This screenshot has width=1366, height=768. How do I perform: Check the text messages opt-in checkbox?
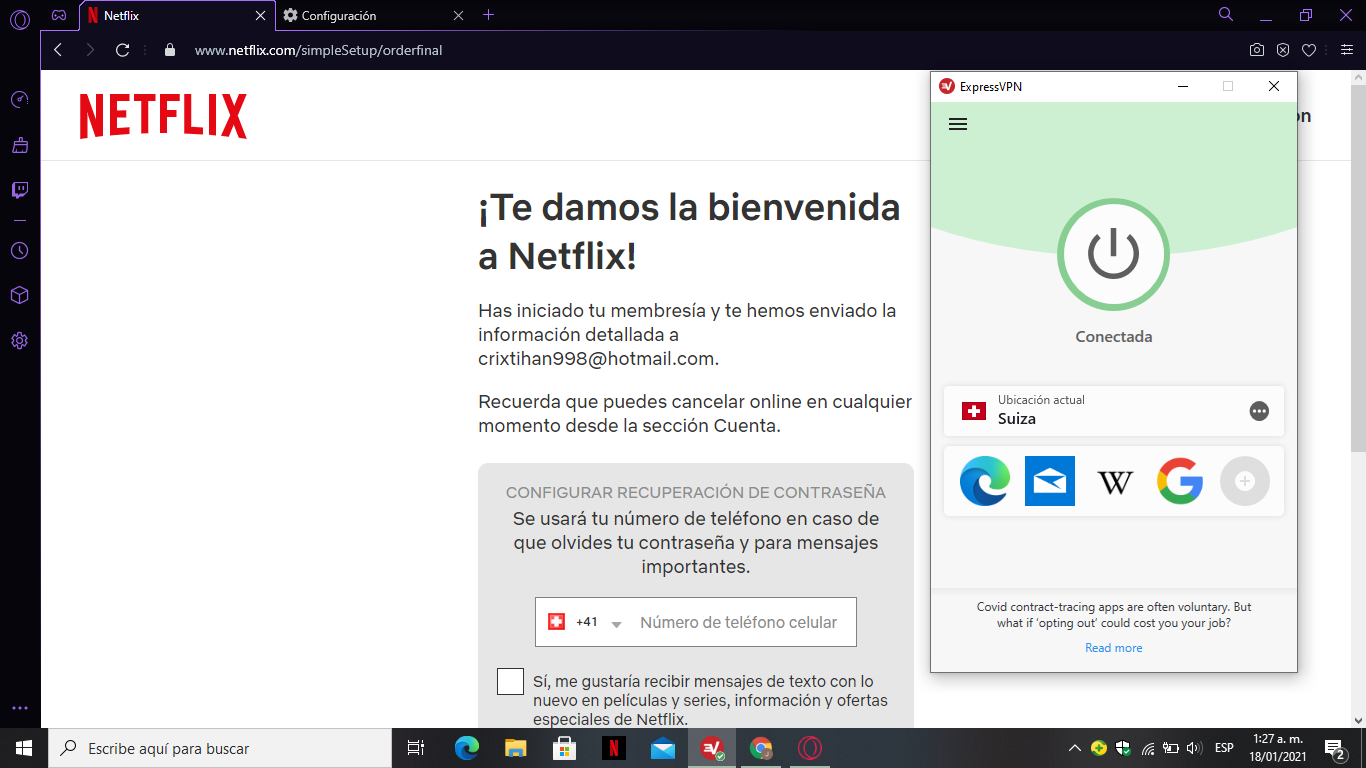[510, 681]
